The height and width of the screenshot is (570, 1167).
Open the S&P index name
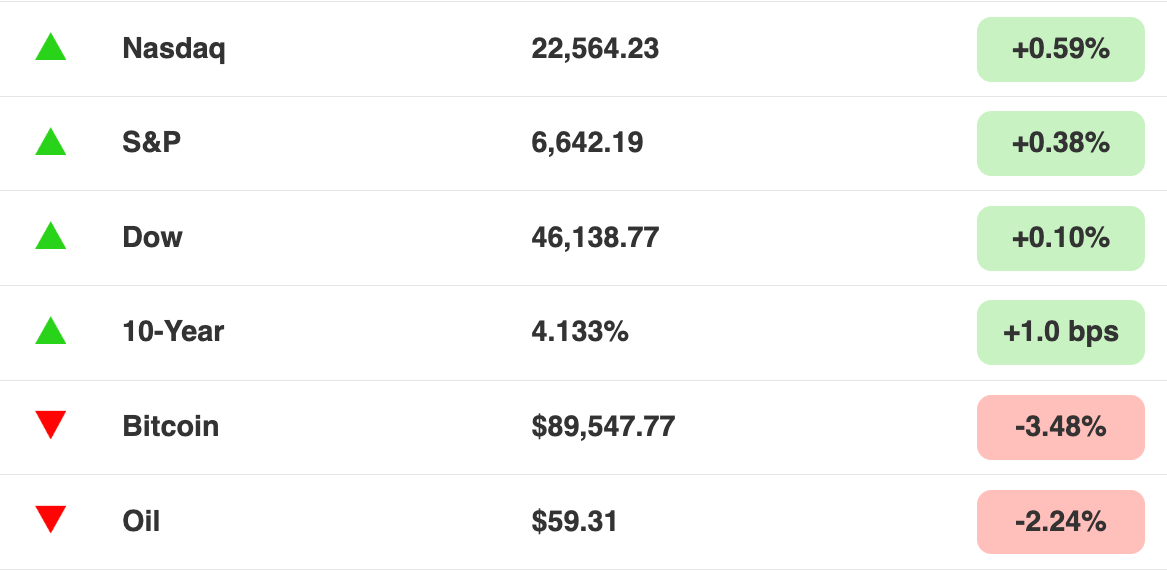152,142
